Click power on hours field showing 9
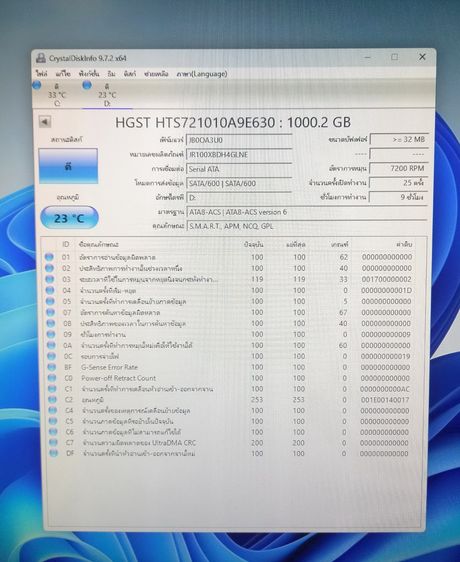Screen dimensions: 460x562 [399, 197]
